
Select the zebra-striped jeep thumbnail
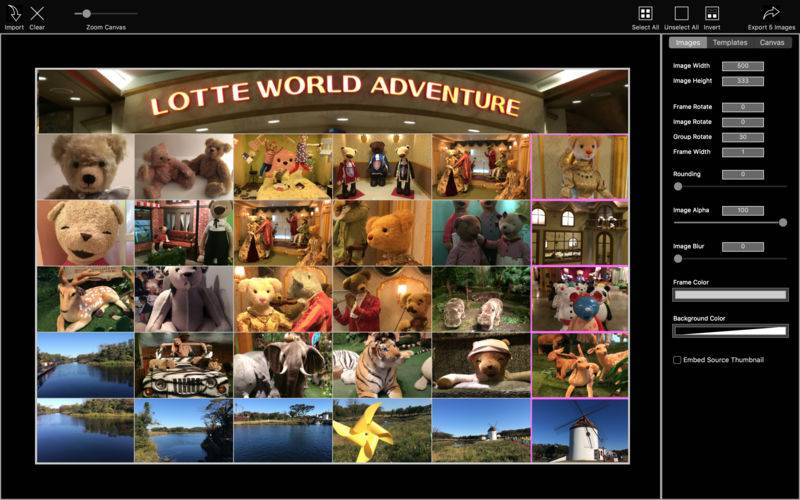pos(184,365)
